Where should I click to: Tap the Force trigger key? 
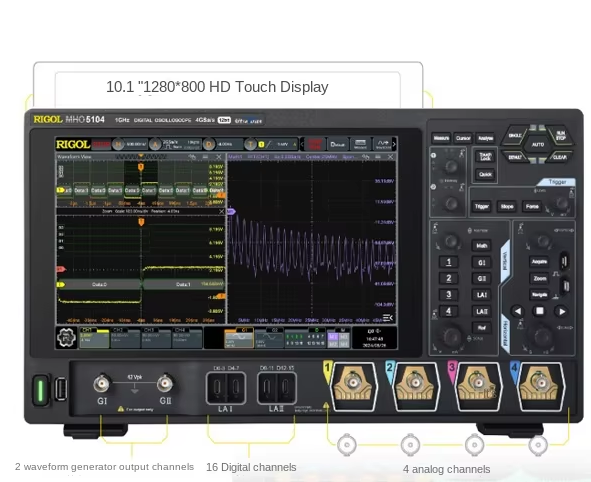(532, 206)
